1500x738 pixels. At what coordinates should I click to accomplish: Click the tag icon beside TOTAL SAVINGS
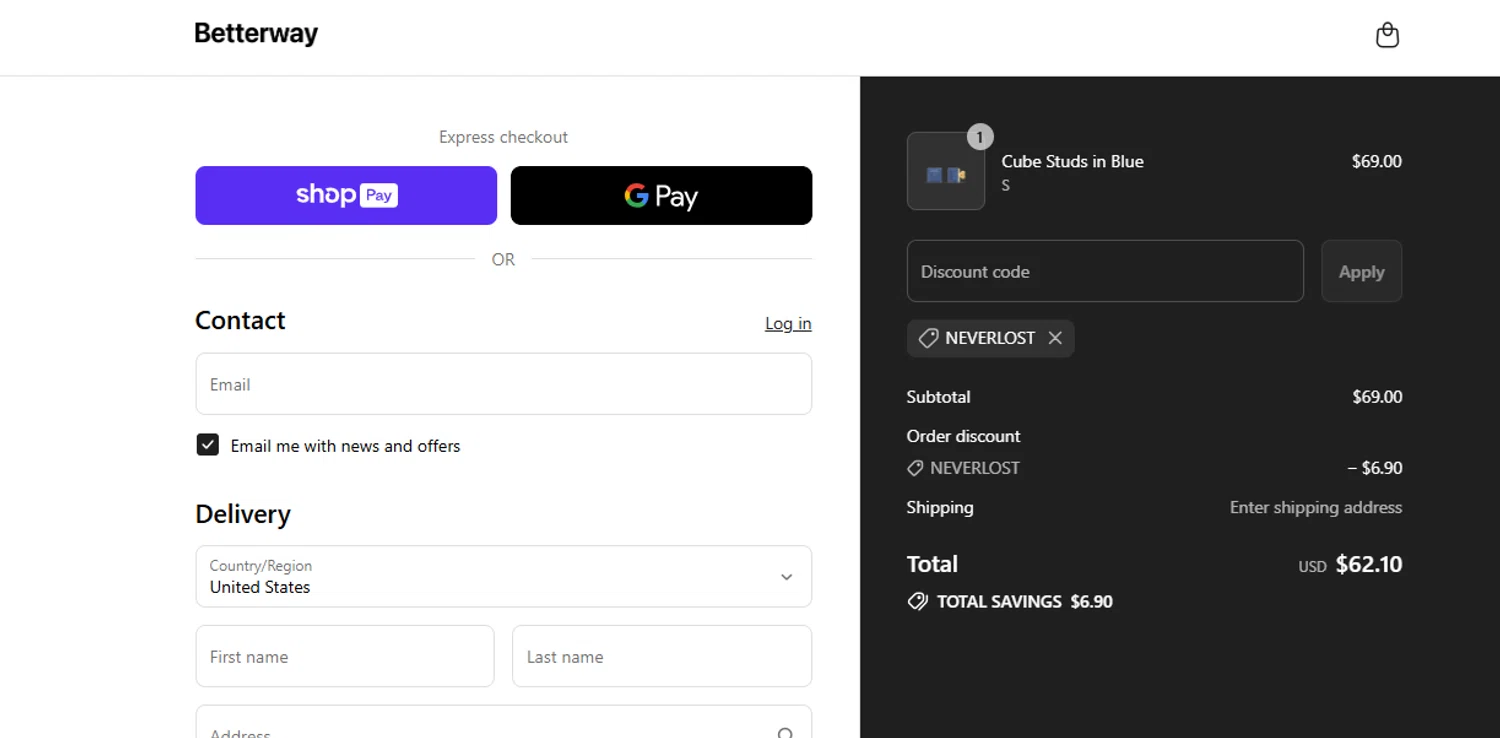coord(917,601)
